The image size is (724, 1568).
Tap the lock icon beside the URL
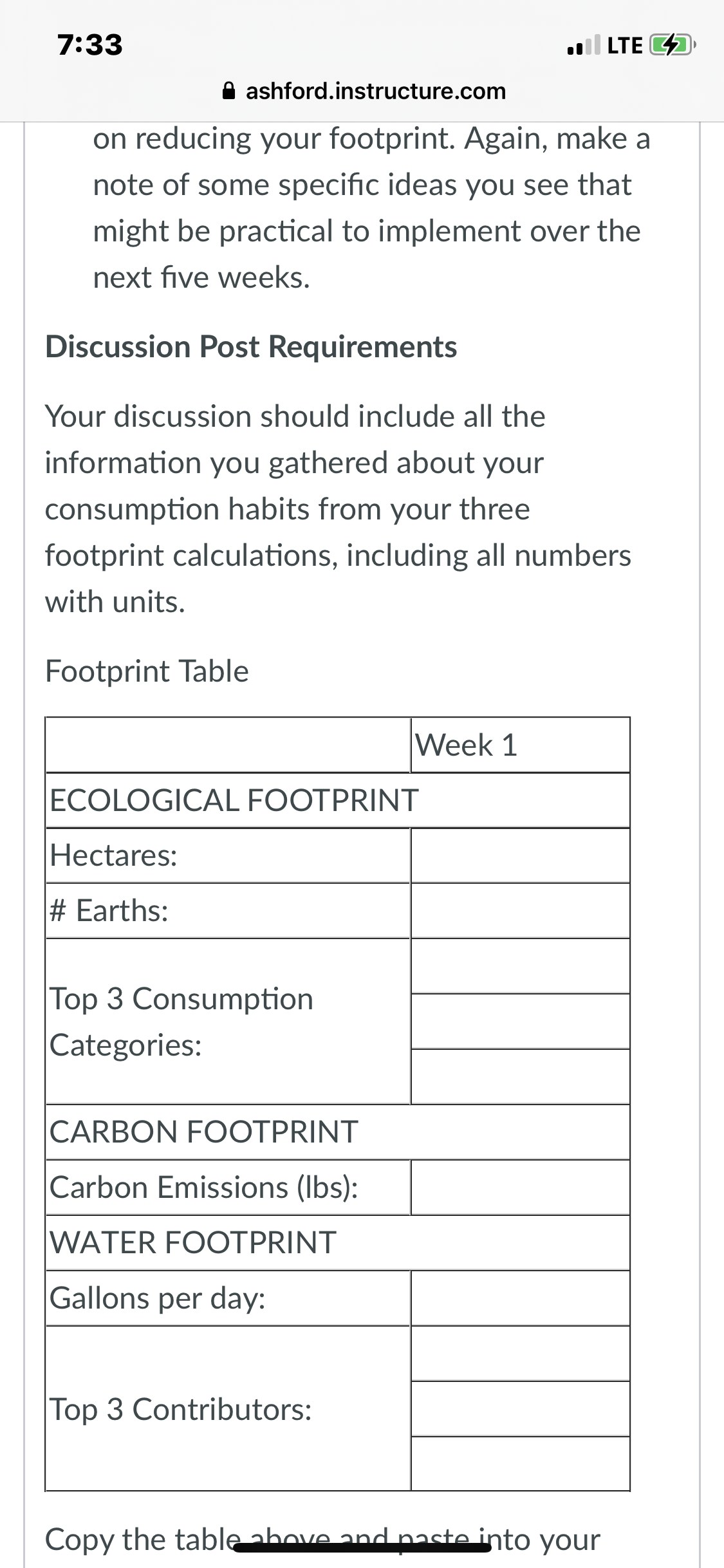[228, 91]
